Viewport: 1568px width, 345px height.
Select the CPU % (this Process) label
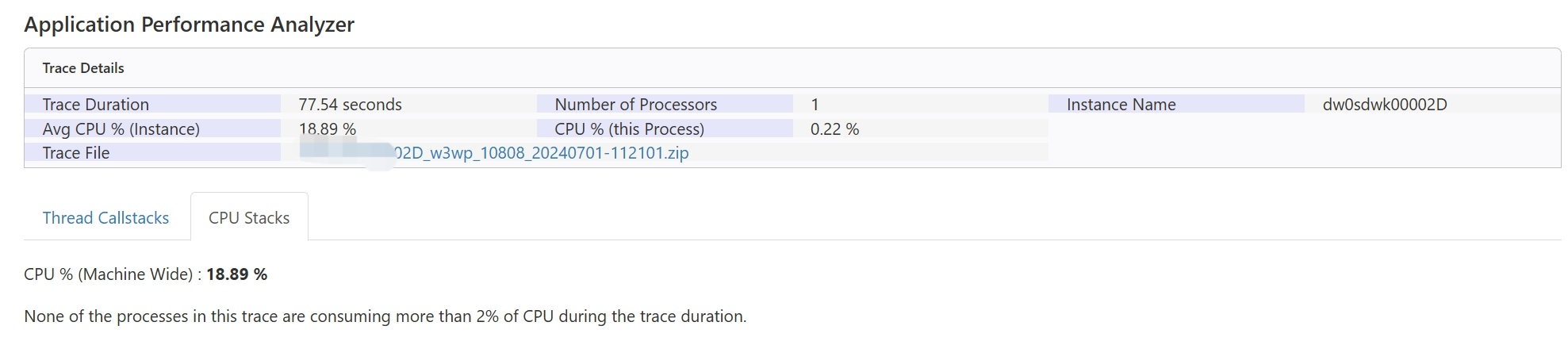[x=629, y=129]
